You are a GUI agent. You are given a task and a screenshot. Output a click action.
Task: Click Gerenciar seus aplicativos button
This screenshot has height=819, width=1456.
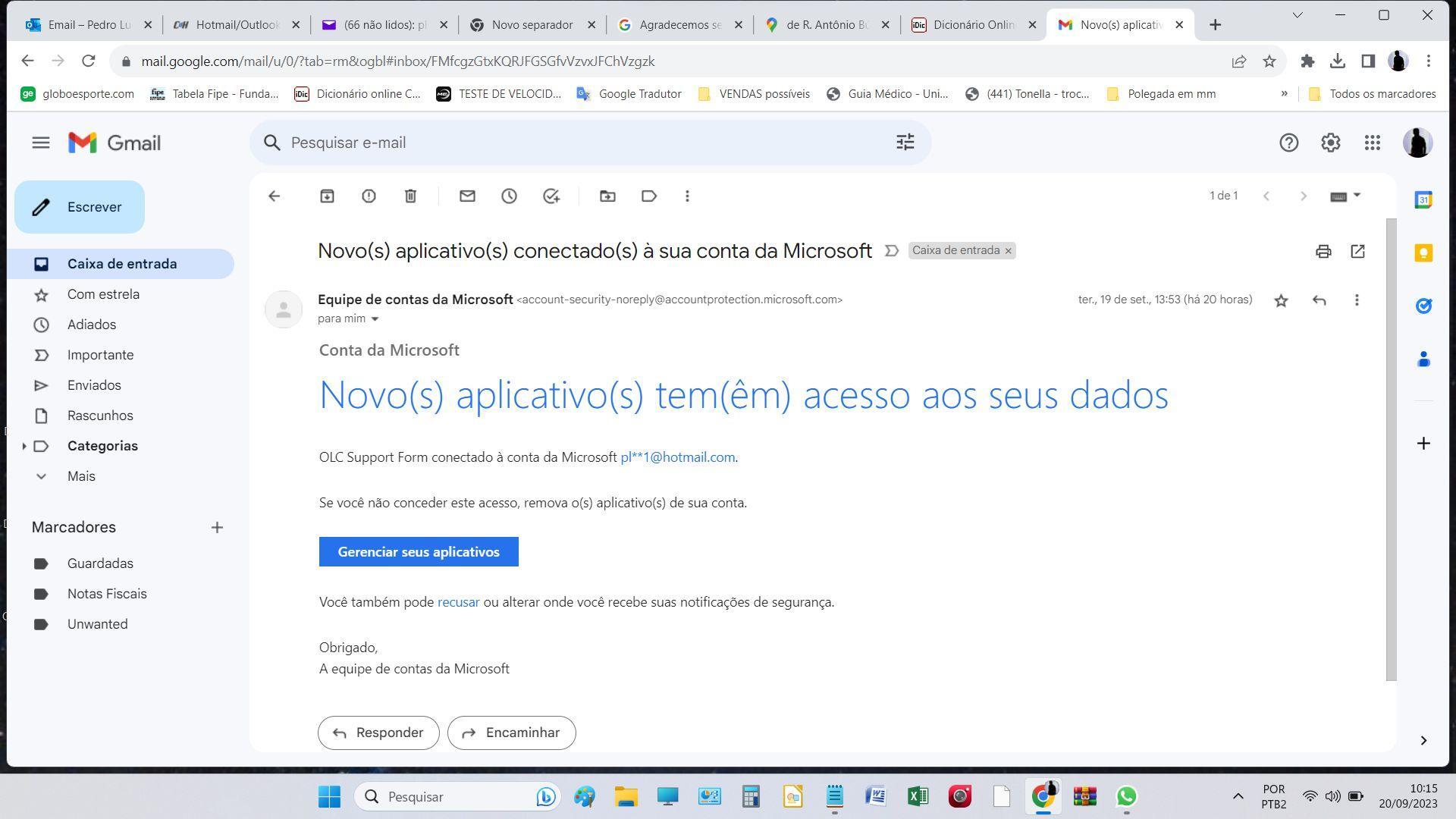(x=419, y=552)
